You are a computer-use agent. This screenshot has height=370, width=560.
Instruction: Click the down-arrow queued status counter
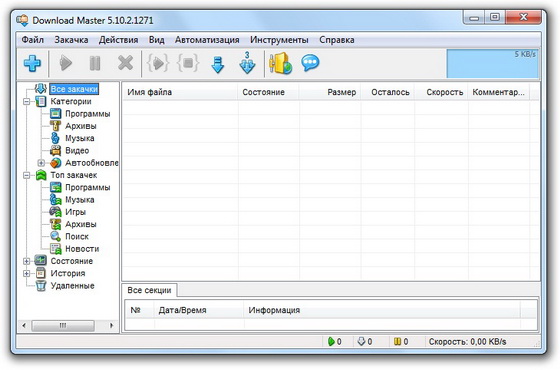[x=365, y=342]
